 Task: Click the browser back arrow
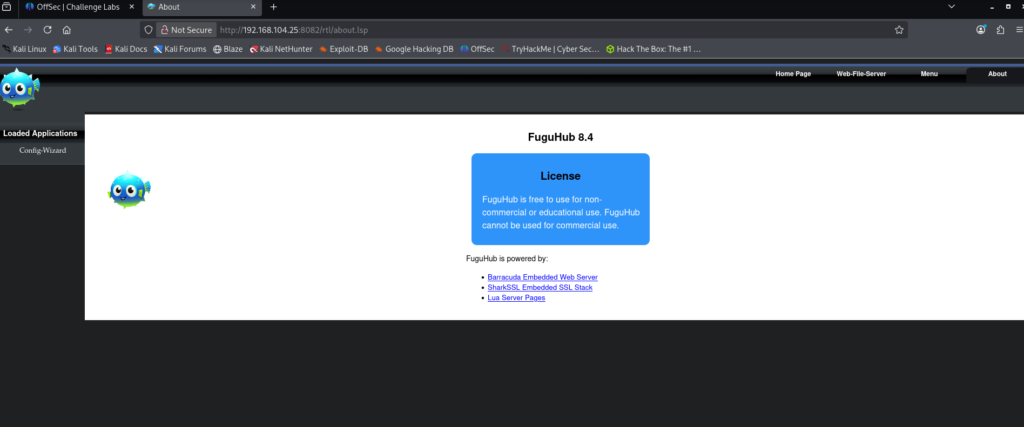(10, 30)
